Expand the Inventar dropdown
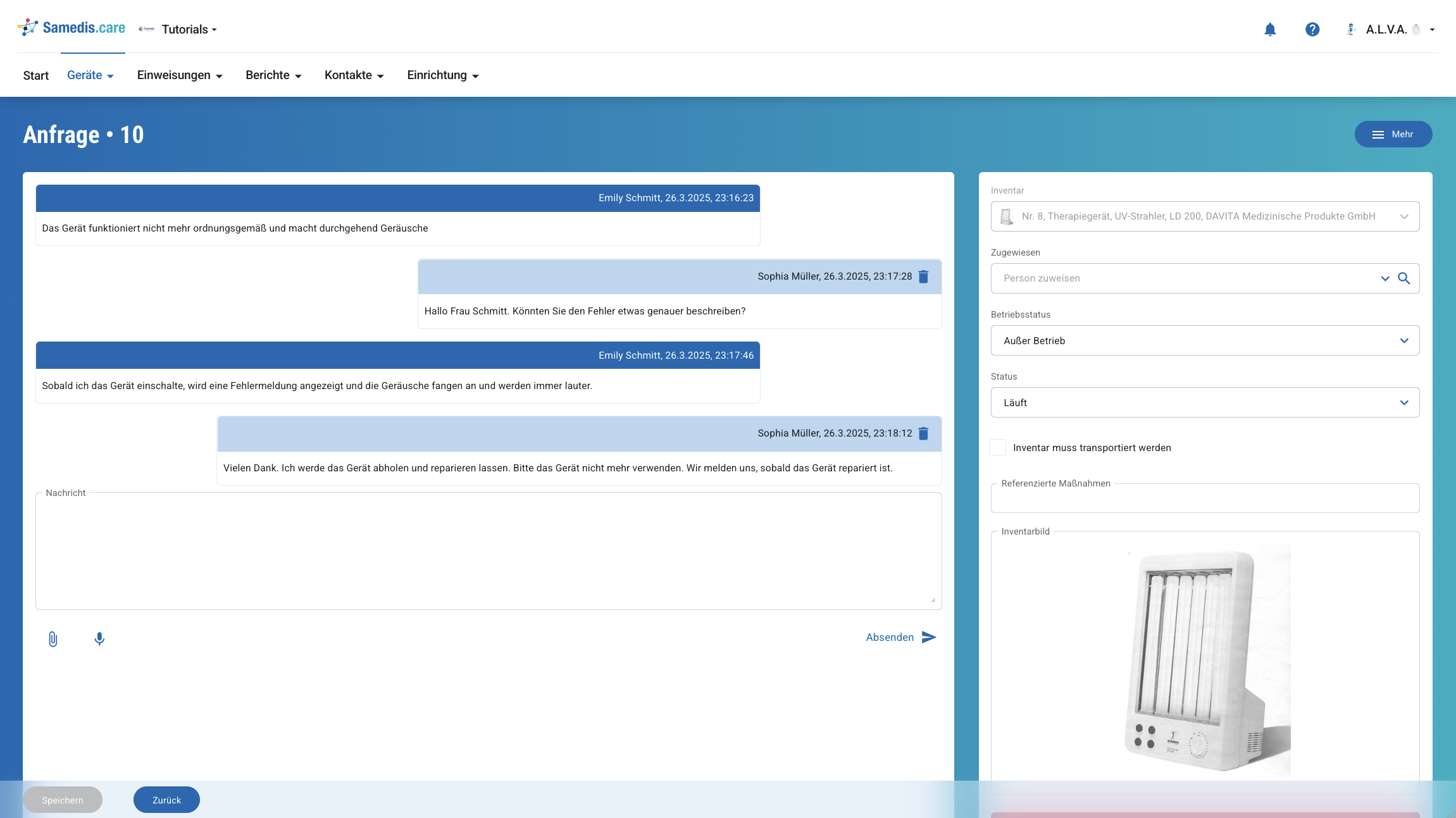 [x=1404, y=216]
